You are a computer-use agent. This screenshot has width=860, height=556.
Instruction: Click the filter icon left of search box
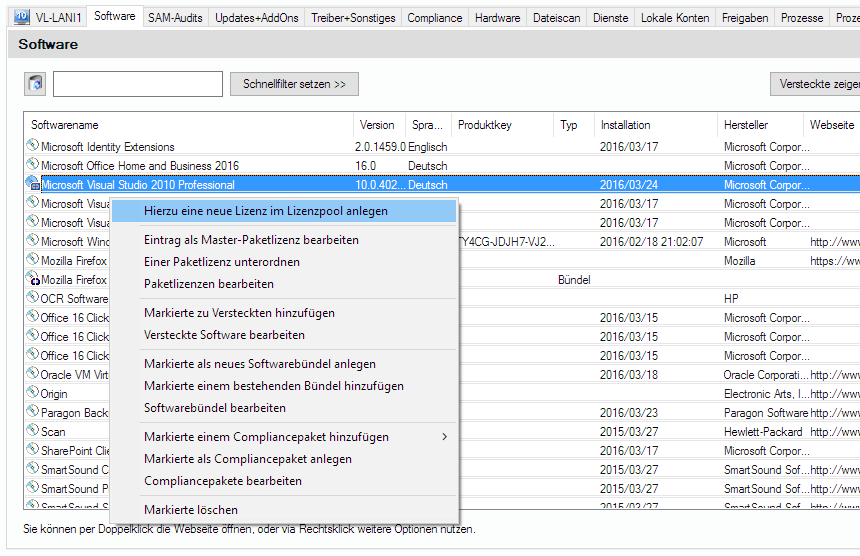(35, 84)
